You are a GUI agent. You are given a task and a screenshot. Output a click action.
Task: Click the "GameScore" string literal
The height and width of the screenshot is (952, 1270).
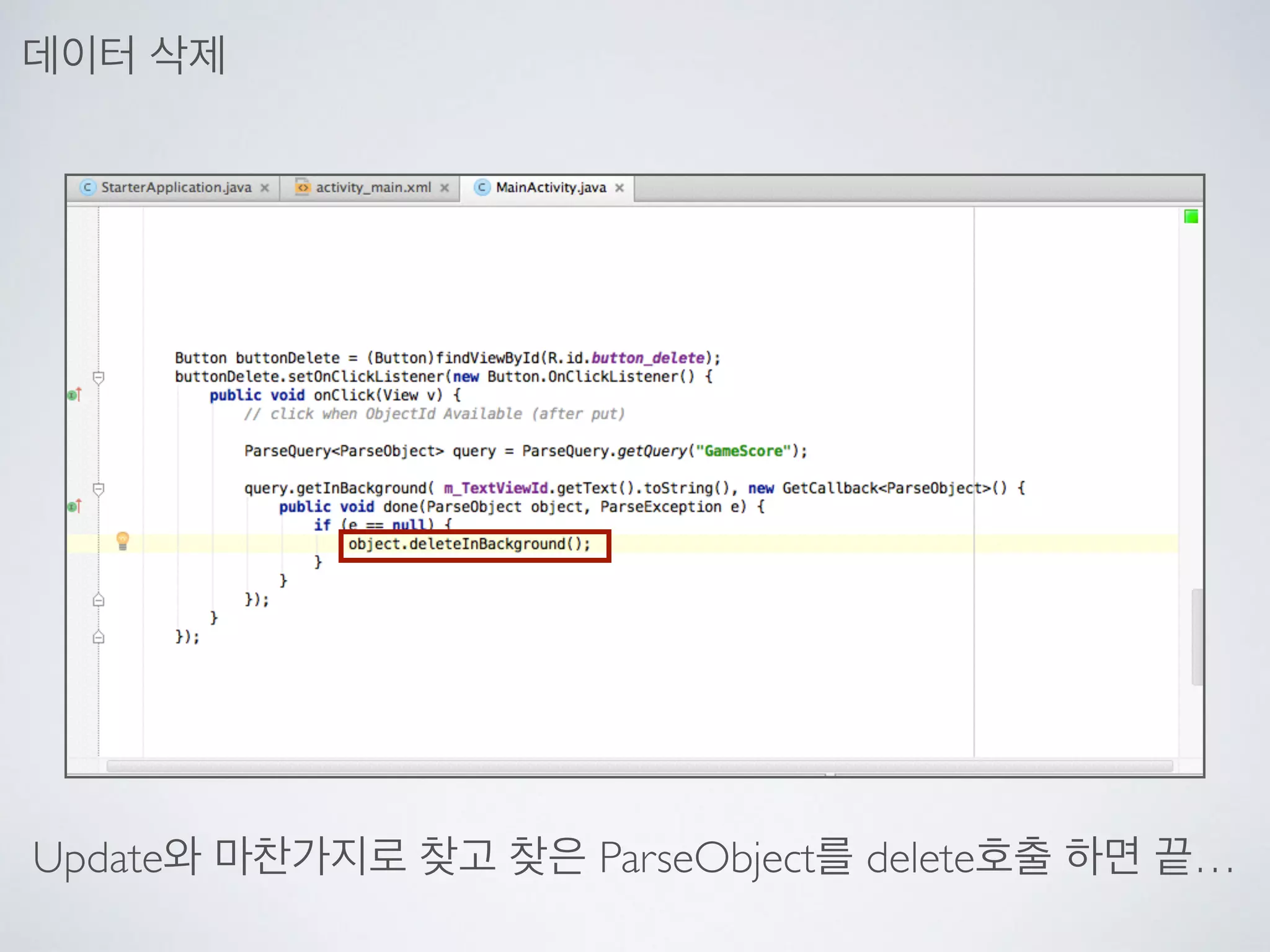coord(744,451)
